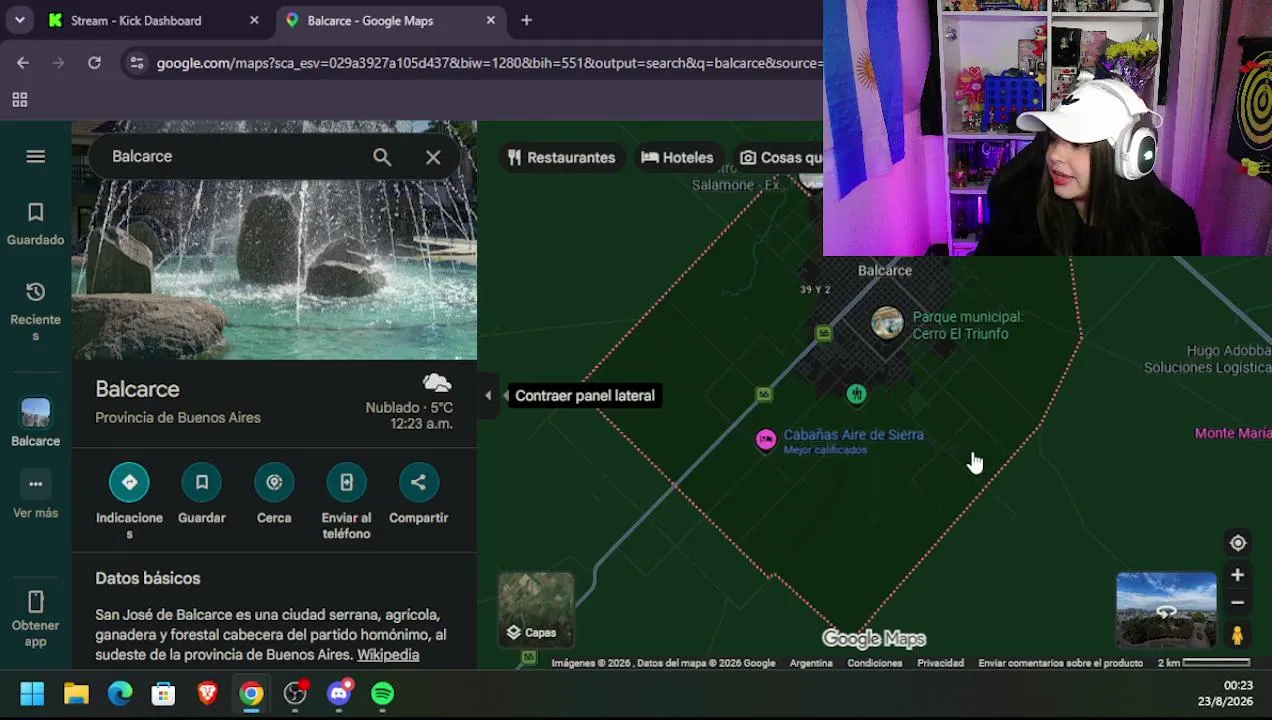The width and height of the screenshot is (1272, 720).
Task: Click the Compartir share button
Action: (418, 482)
